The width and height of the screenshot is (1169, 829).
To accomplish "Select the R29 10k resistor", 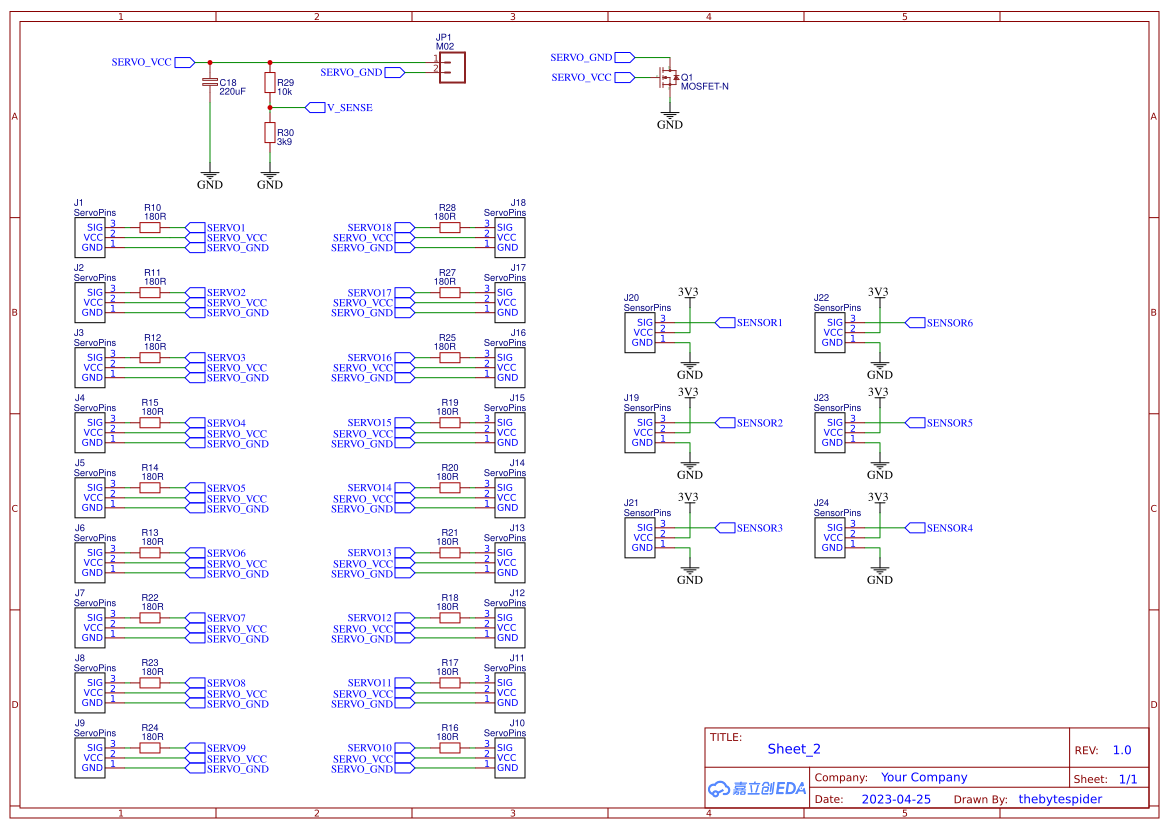I will [270, 83].
